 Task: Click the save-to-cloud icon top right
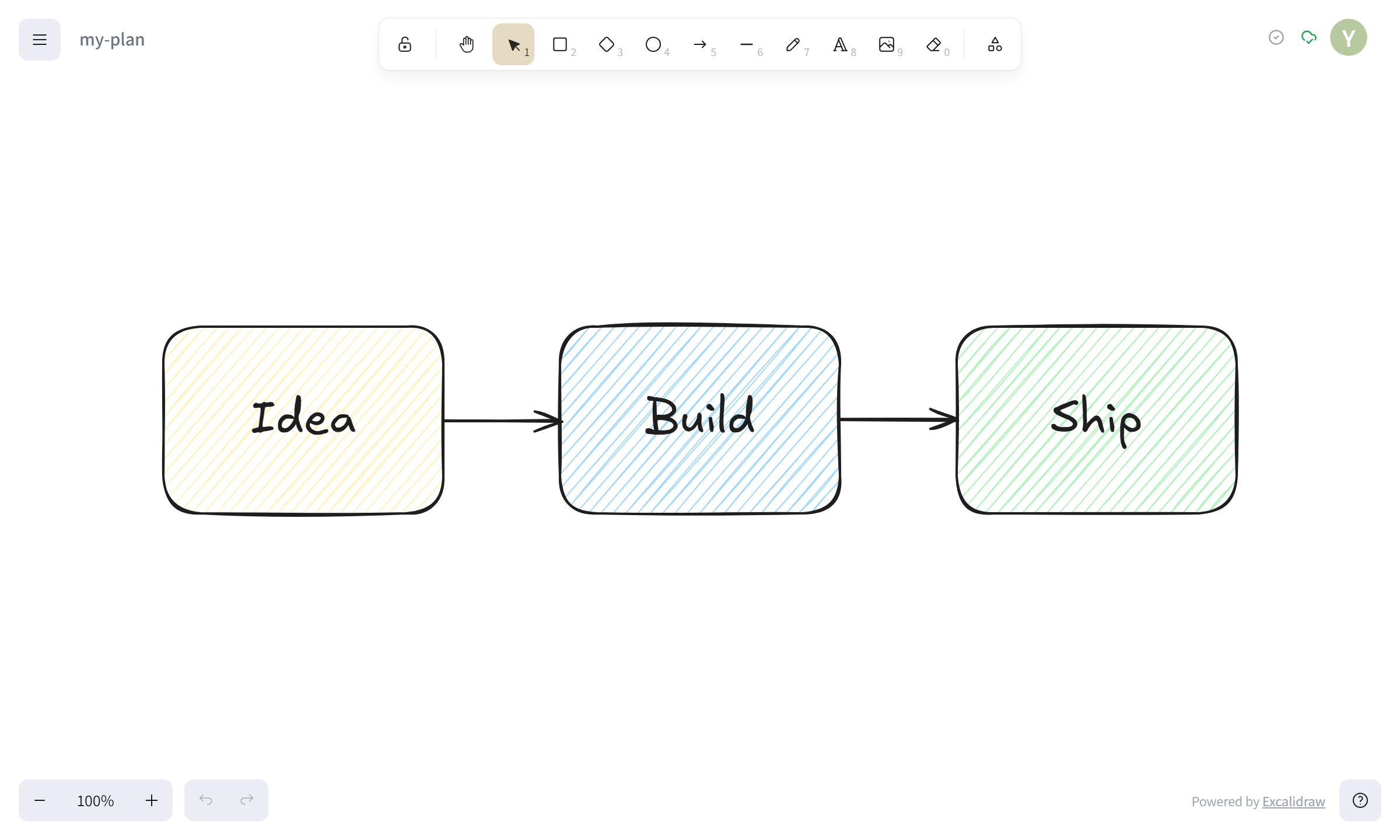(1308, 37)
